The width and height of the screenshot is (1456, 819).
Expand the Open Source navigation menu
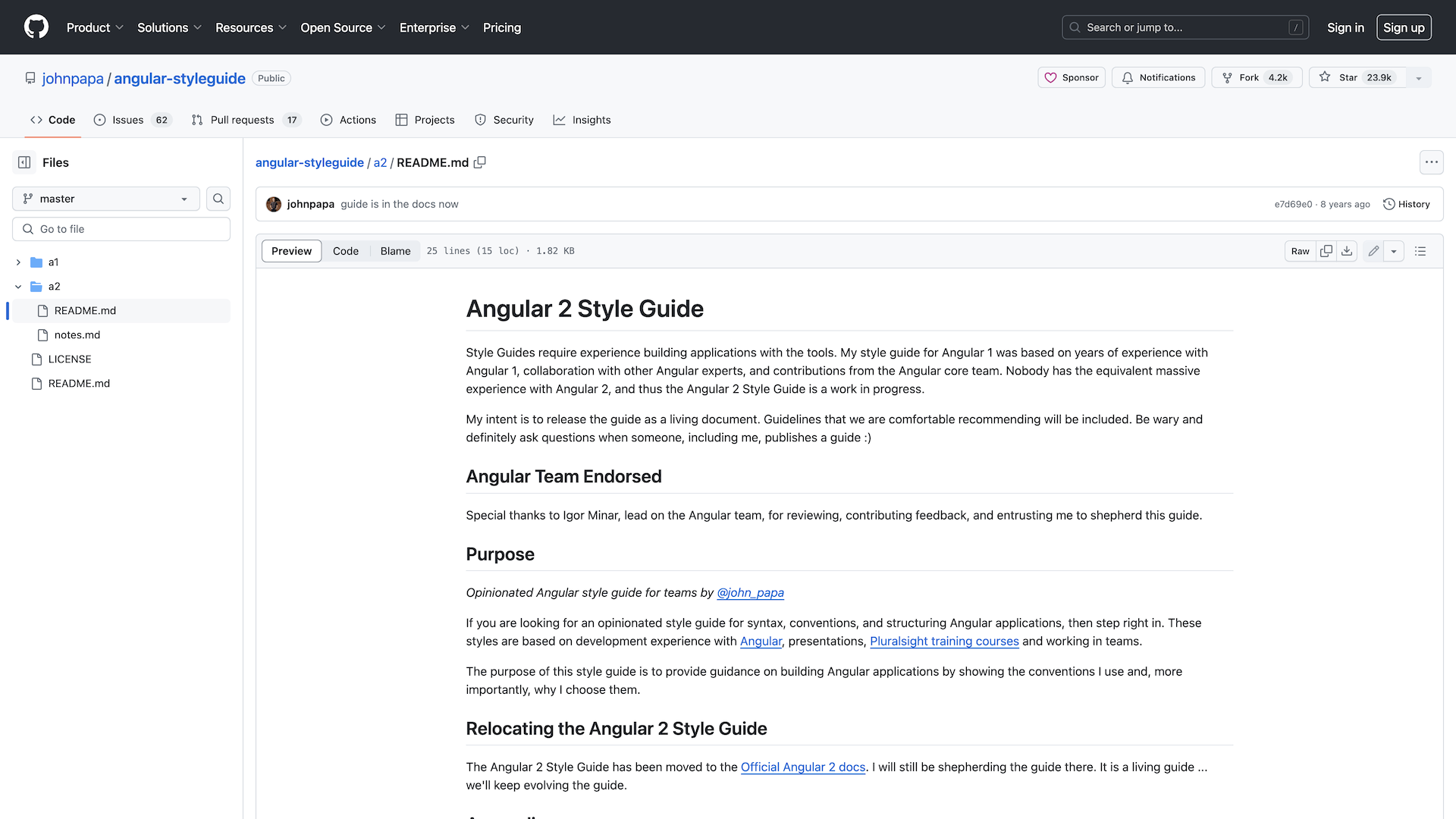[x=343, y=27]
